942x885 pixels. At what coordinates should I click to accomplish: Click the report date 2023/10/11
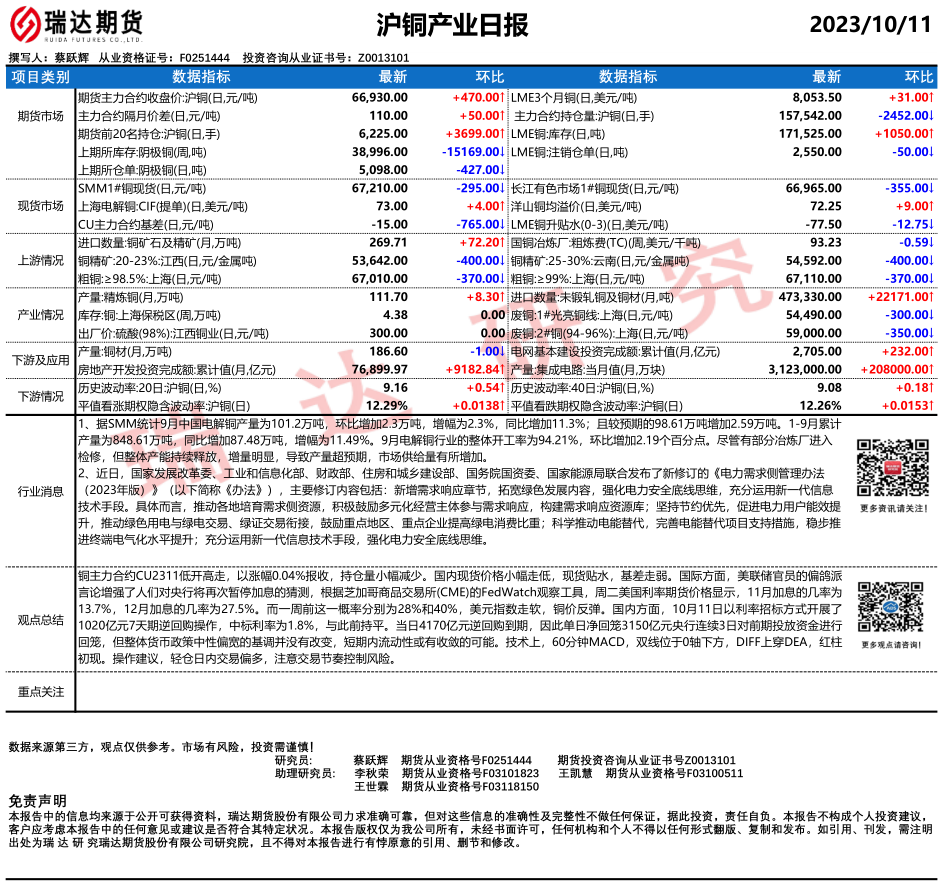(869, 24)
